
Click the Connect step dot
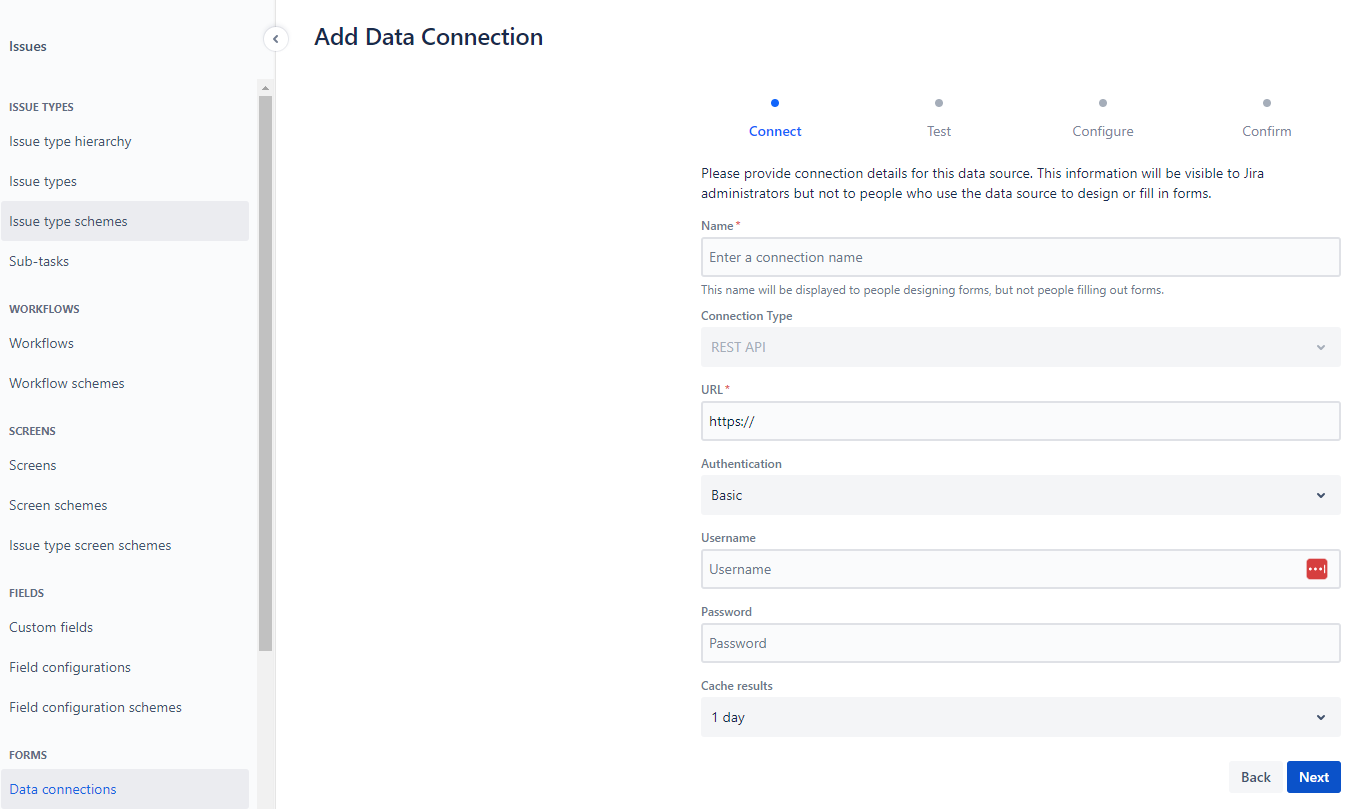(775, 102)
